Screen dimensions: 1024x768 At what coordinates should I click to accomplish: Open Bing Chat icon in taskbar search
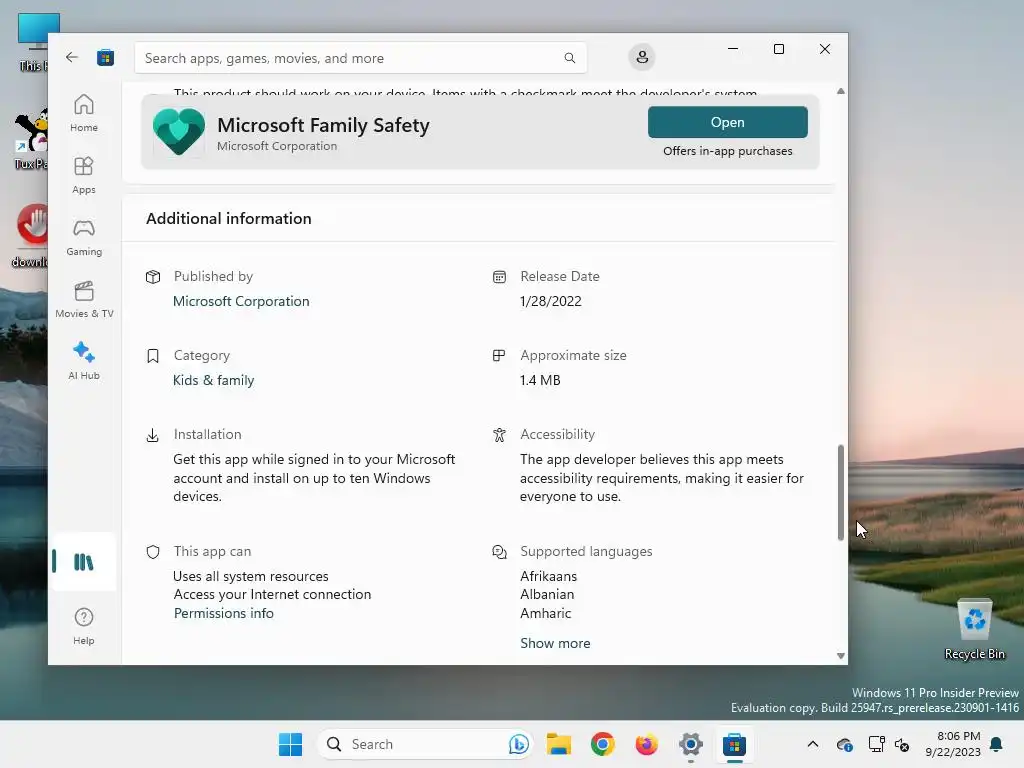(519, 744)
